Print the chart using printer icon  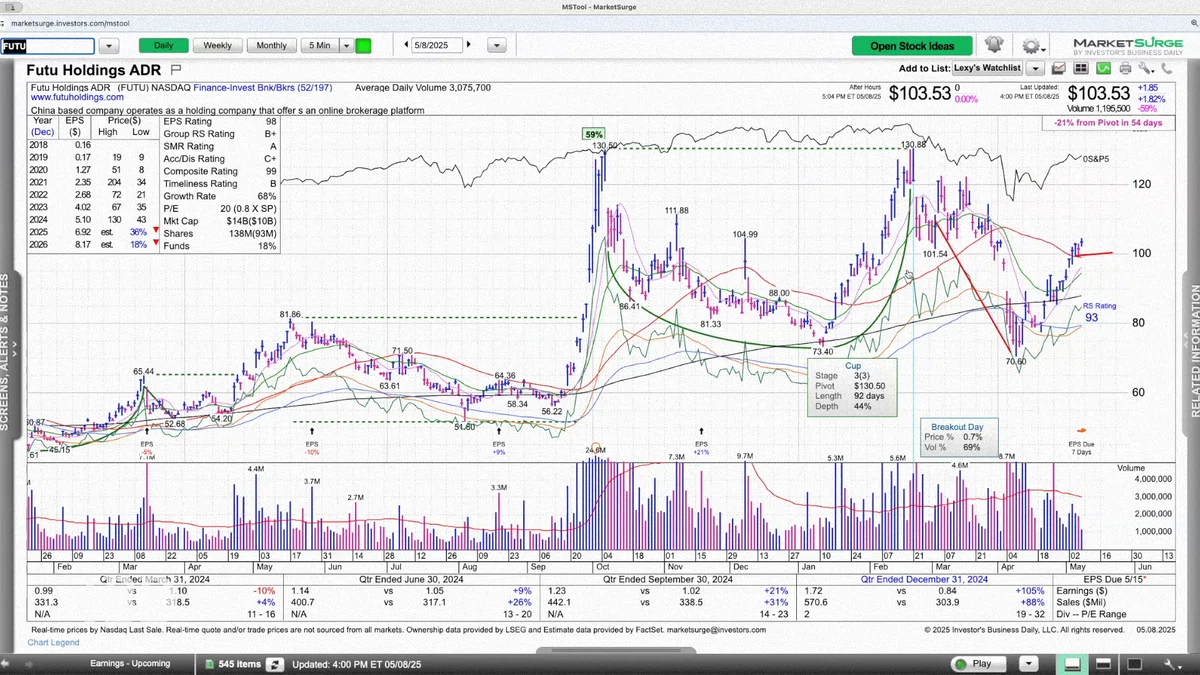[x=1125, y=68]
